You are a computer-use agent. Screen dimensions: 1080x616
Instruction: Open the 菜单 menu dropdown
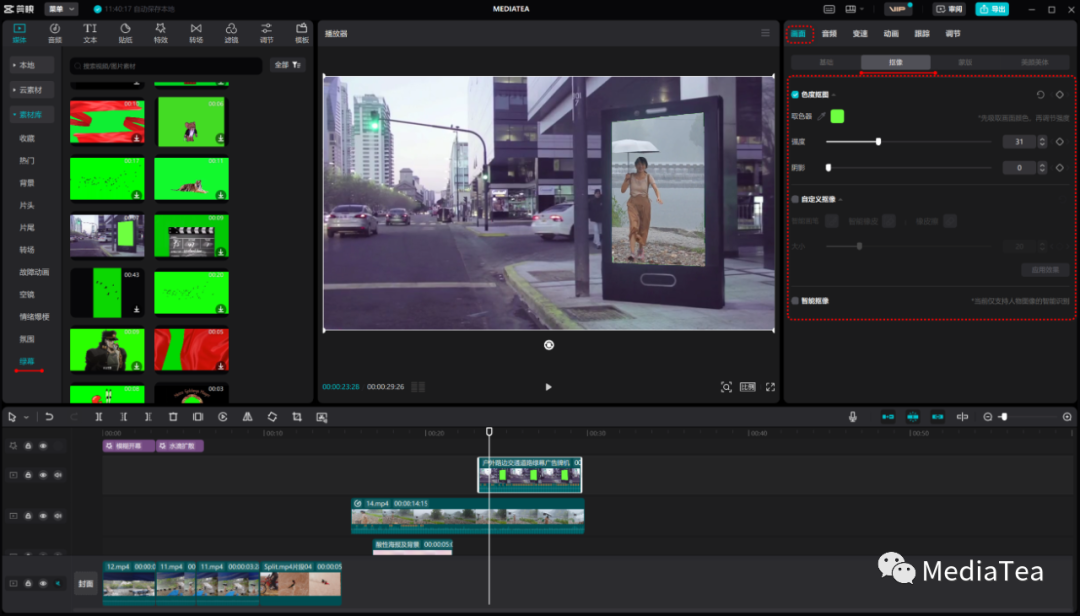60,9
